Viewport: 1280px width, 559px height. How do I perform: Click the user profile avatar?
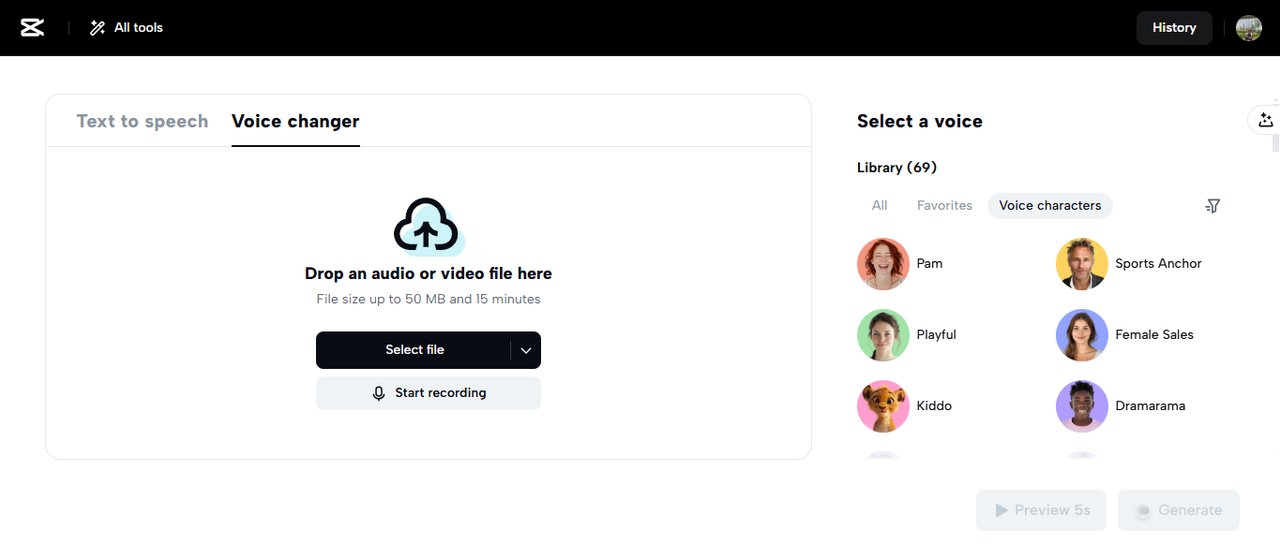pyautogui.click(x=1248, y=28)
